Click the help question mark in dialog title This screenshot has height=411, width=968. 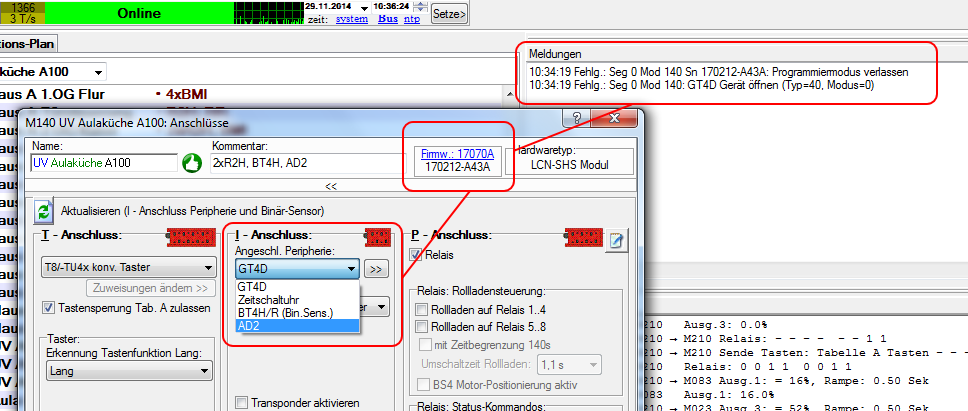tap(577, 117)
